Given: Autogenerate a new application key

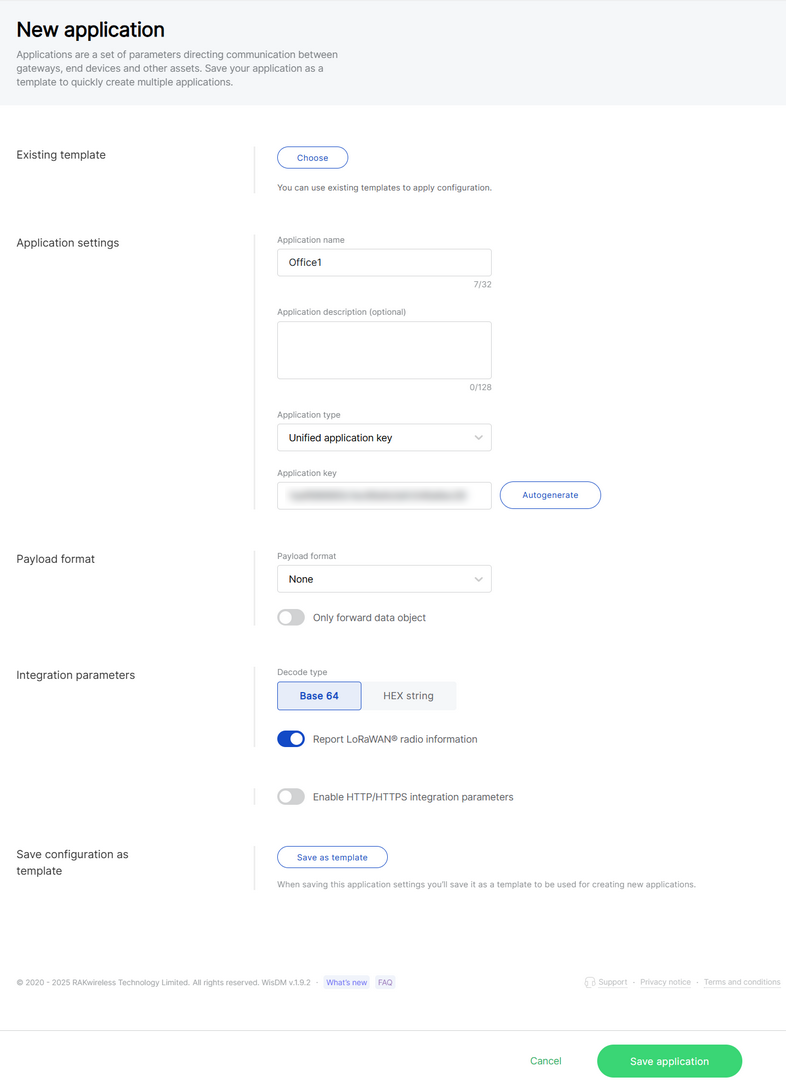Looking at the screenshot, I should tap(550, 495).
